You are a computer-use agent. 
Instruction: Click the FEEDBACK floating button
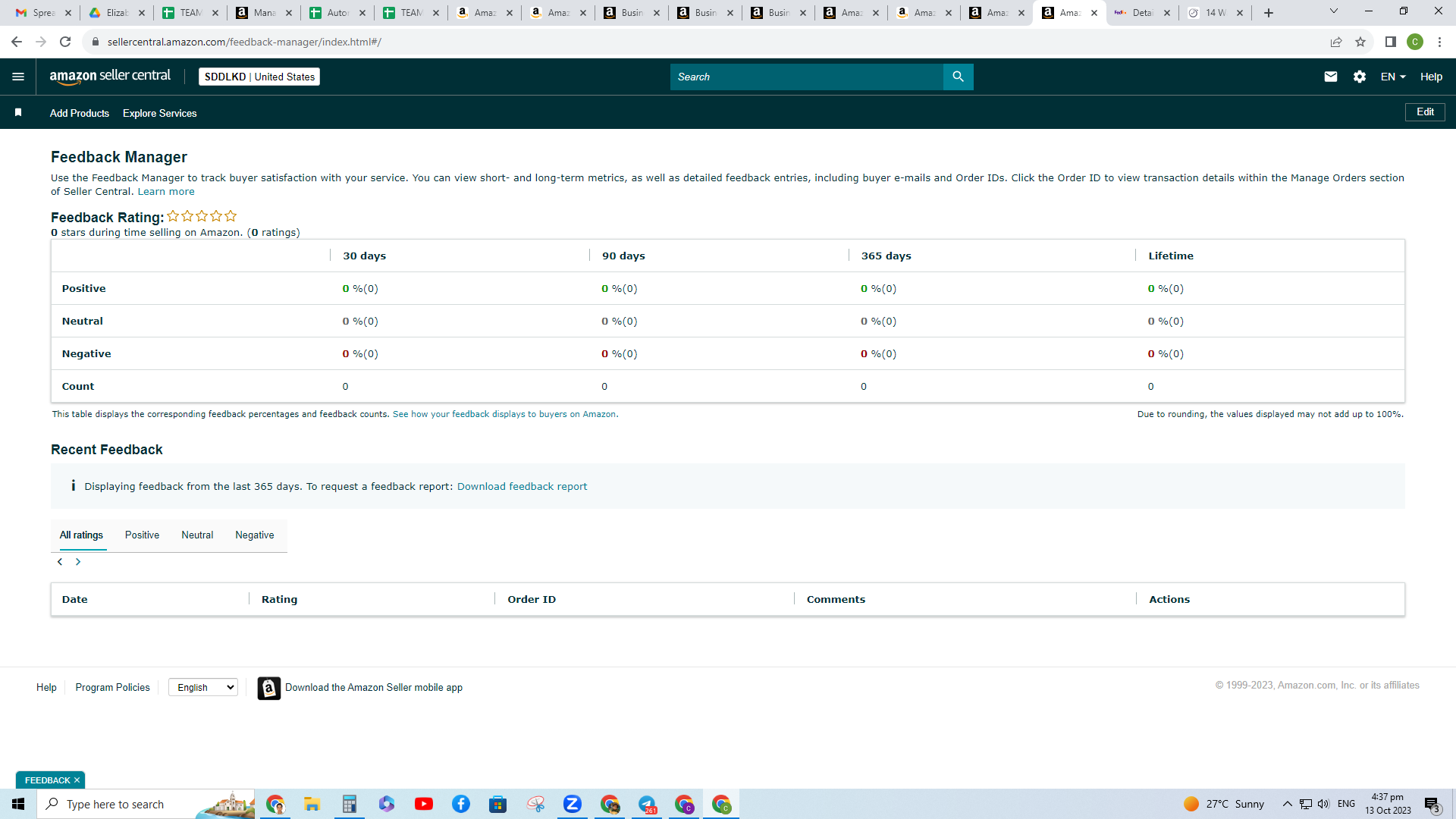coord(47,780)
